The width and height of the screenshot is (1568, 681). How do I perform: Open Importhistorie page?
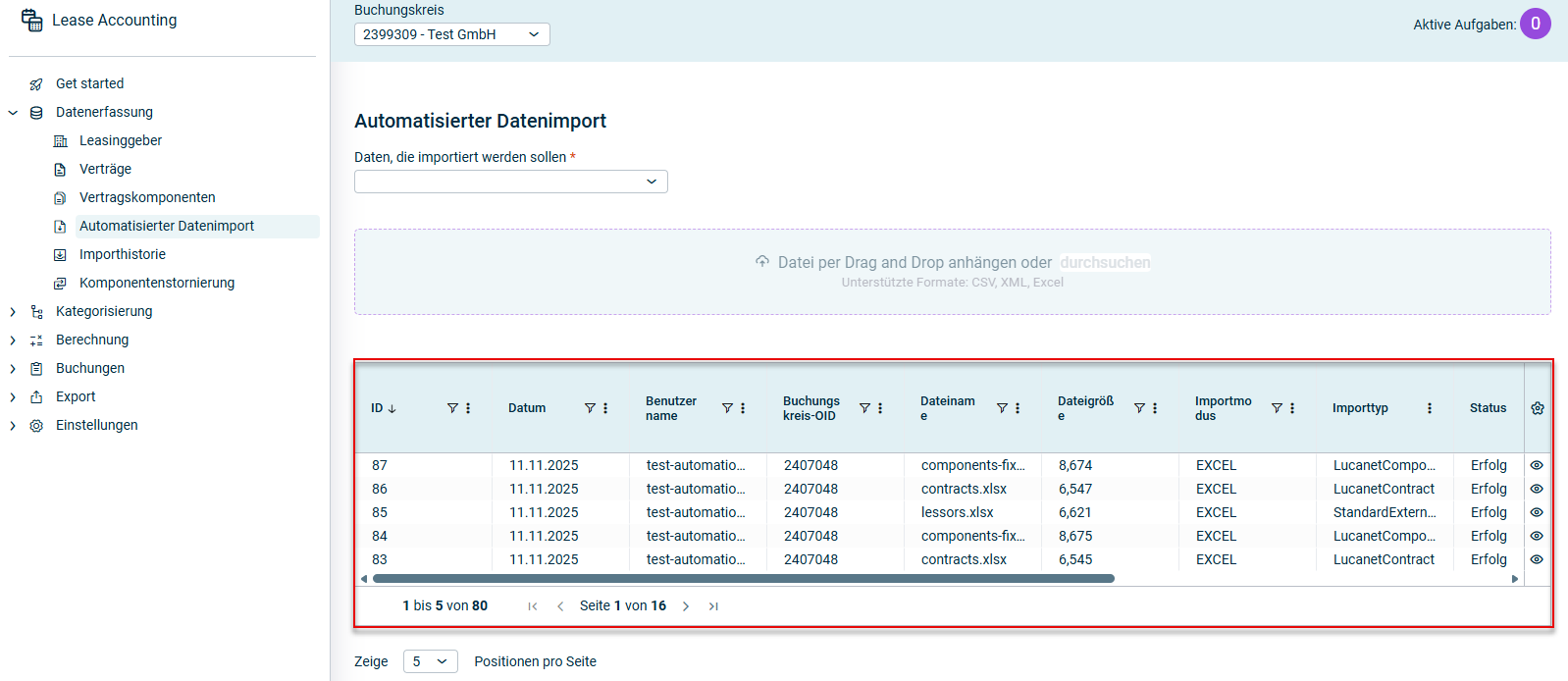click(x=123, y=254)
